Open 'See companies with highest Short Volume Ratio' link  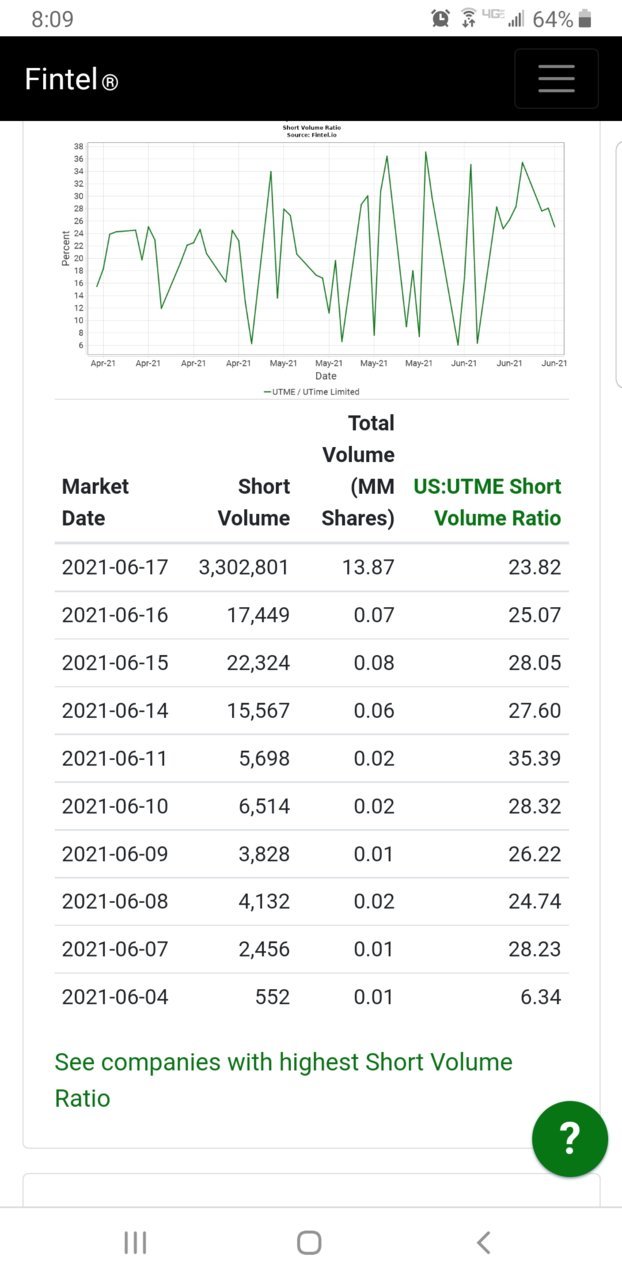pos(283,1080)
